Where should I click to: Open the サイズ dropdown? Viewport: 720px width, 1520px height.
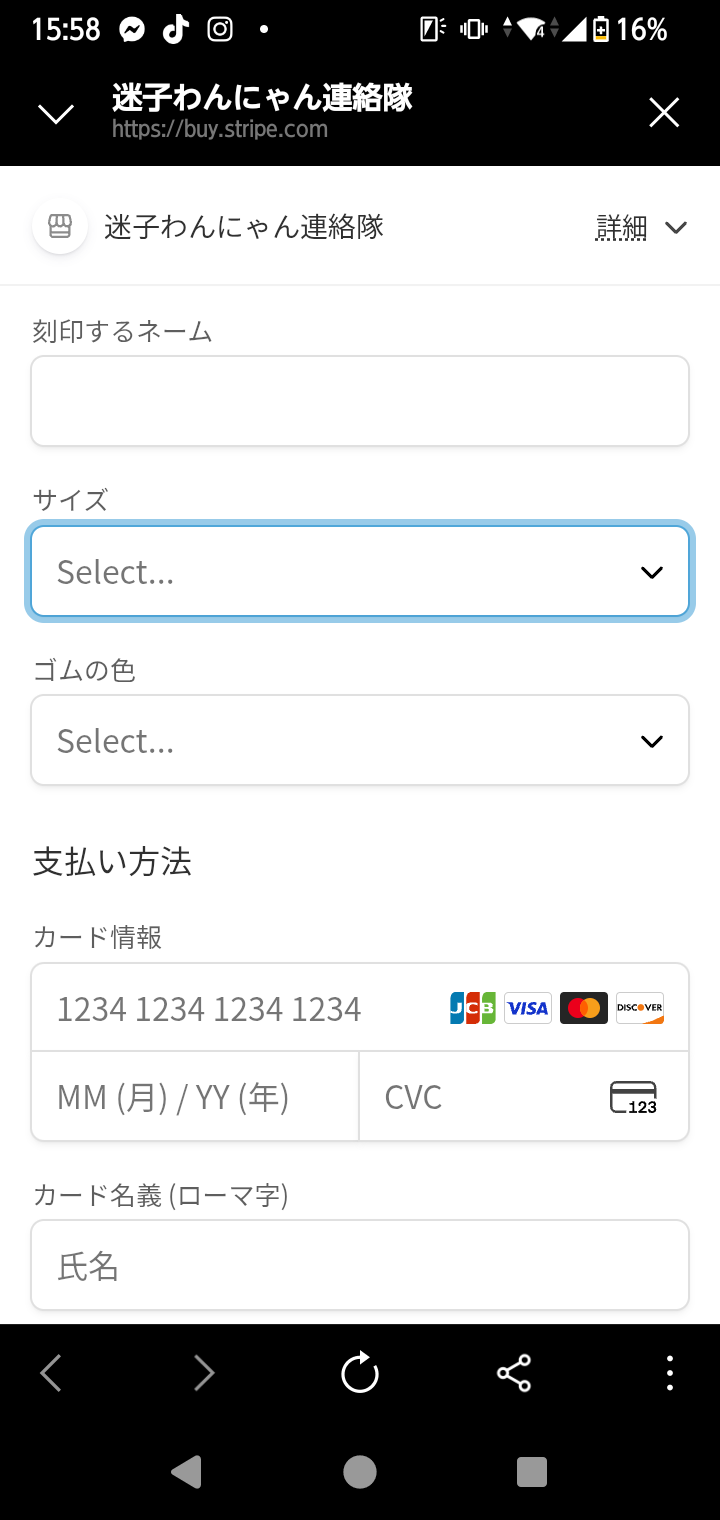pos(360,571)
